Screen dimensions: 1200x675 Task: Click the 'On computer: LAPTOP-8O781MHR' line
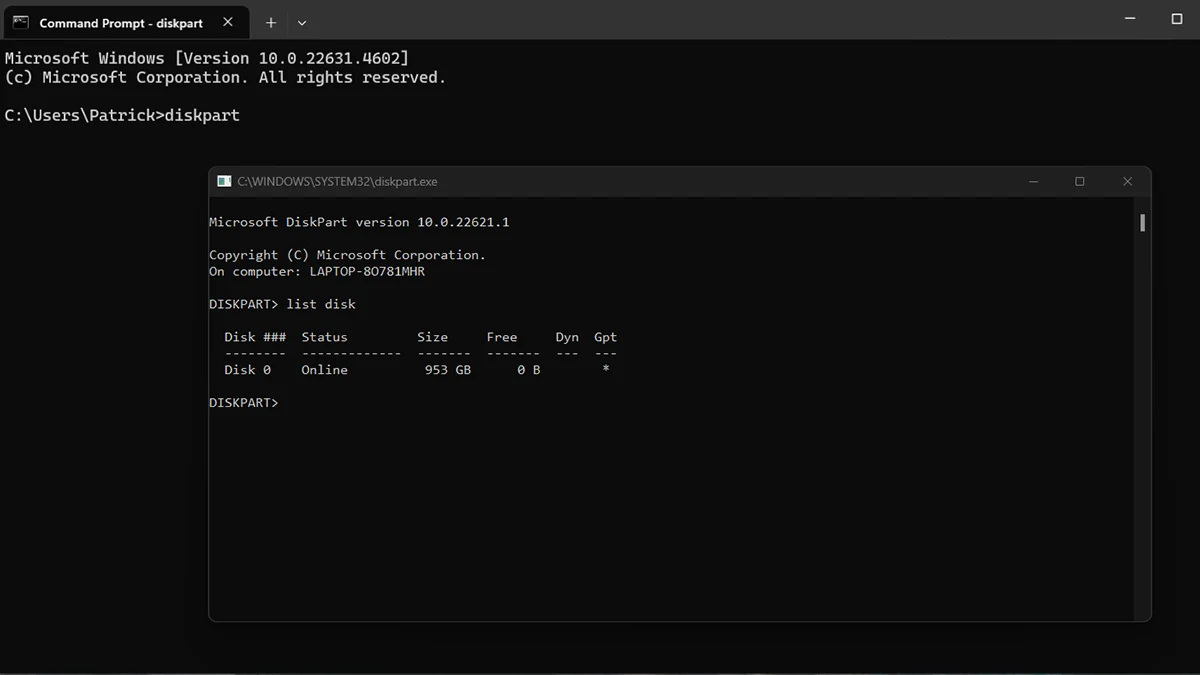(317, 271)
